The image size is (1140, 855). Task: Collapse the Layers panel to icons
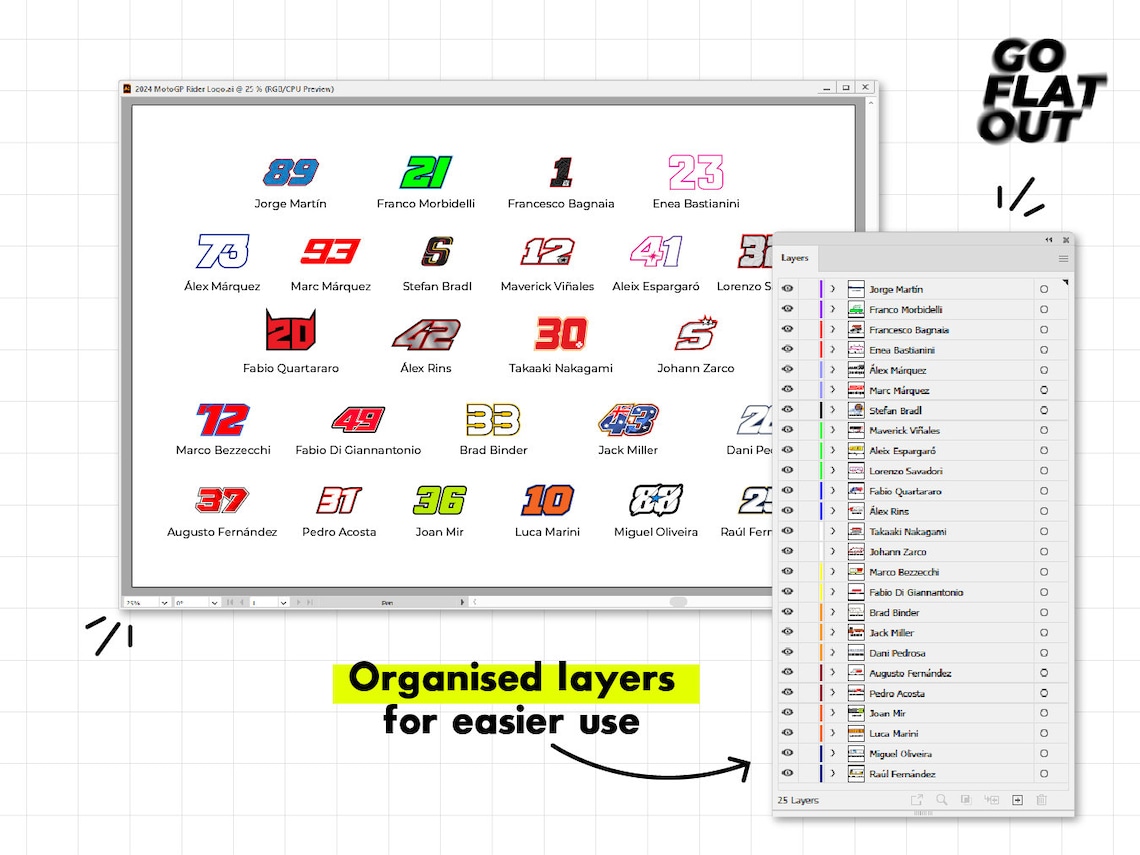pyautogui.click(x=1048, y=240)
